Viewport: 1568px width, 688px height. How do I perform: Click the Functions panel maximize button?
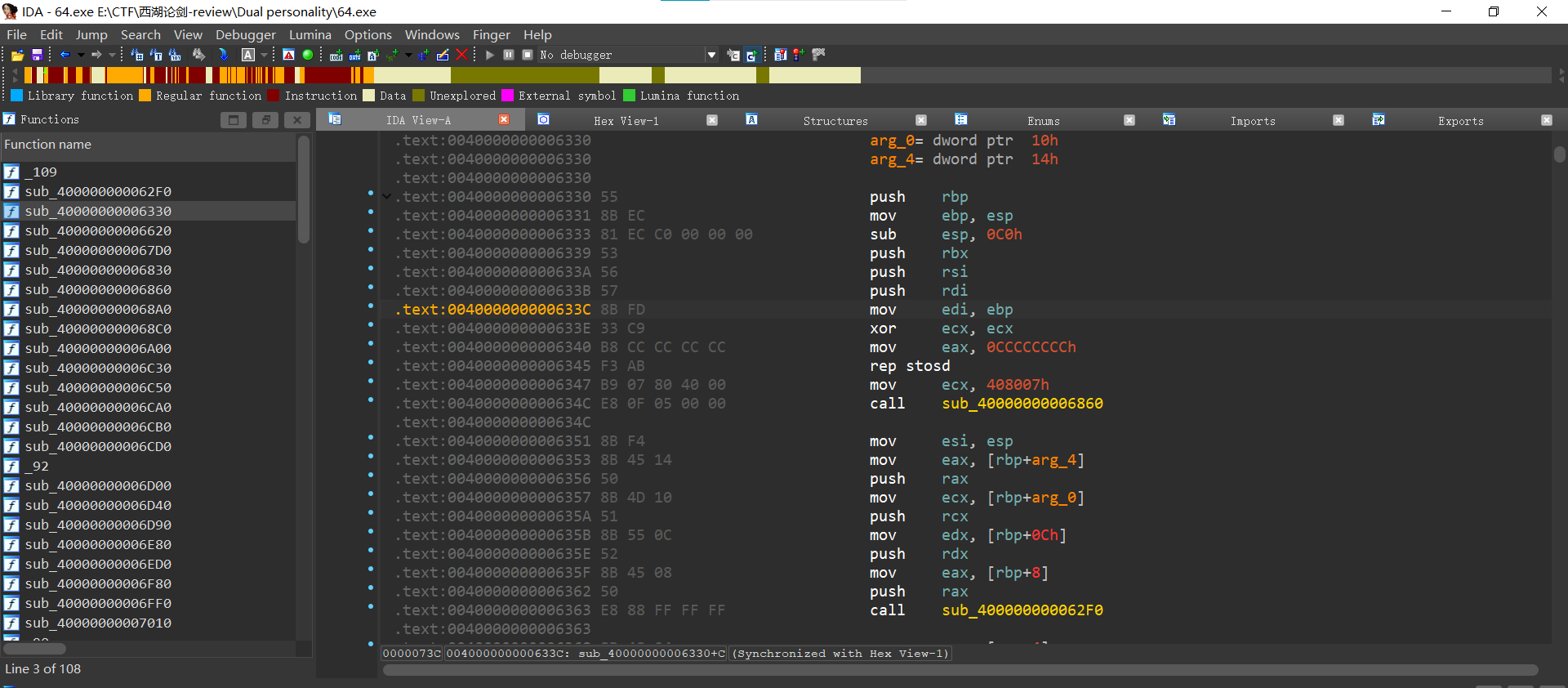click(x=234, y=120)
